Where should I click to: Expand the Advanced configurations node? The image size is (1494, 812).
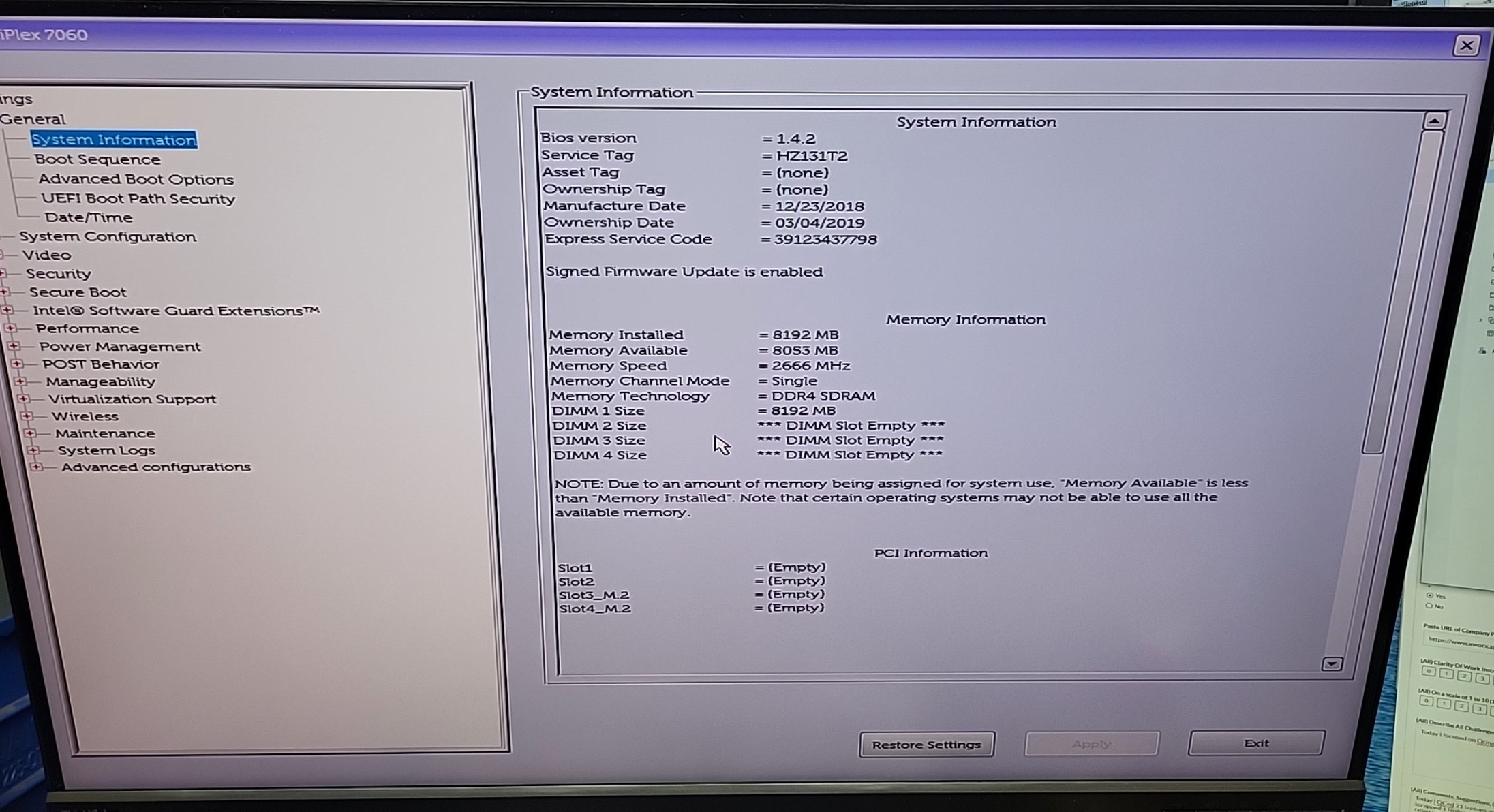pos(37,467)
